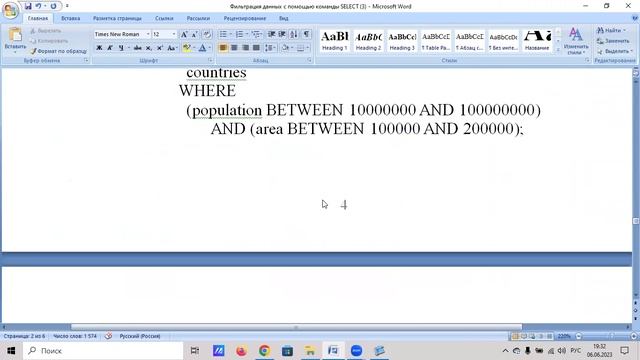640x360 pixels.
Task: Align text left
Action: pos(223,48)
